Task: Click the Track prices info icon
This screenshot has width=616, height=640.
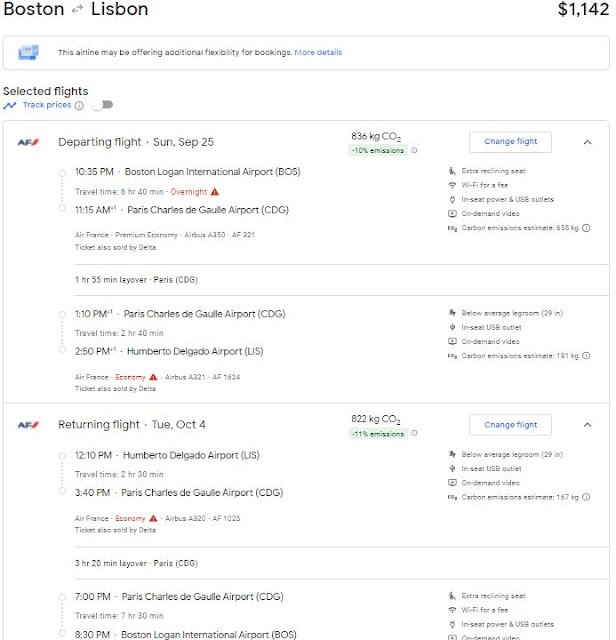Action: [79, 105]
